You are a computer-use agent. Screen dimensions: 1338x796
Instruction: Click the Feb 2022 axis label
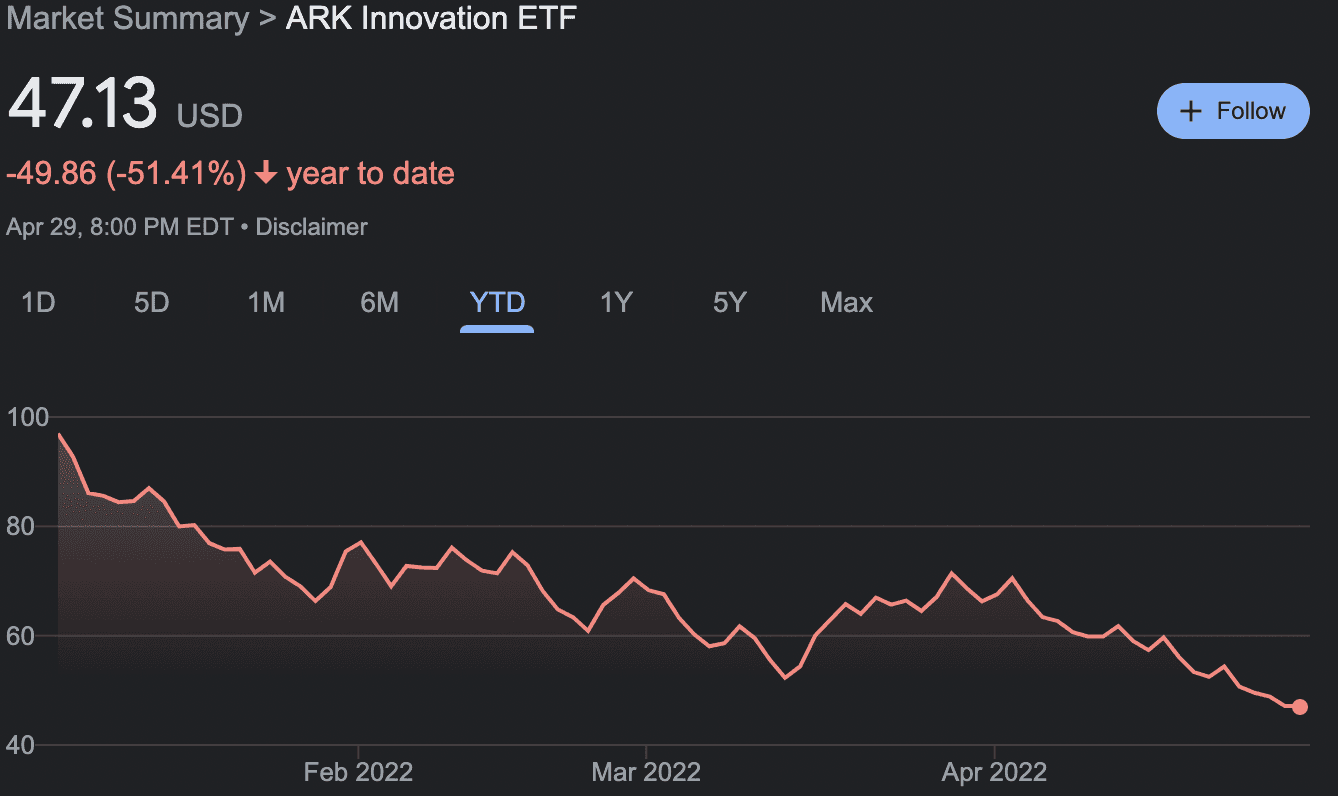click(358, 772)
